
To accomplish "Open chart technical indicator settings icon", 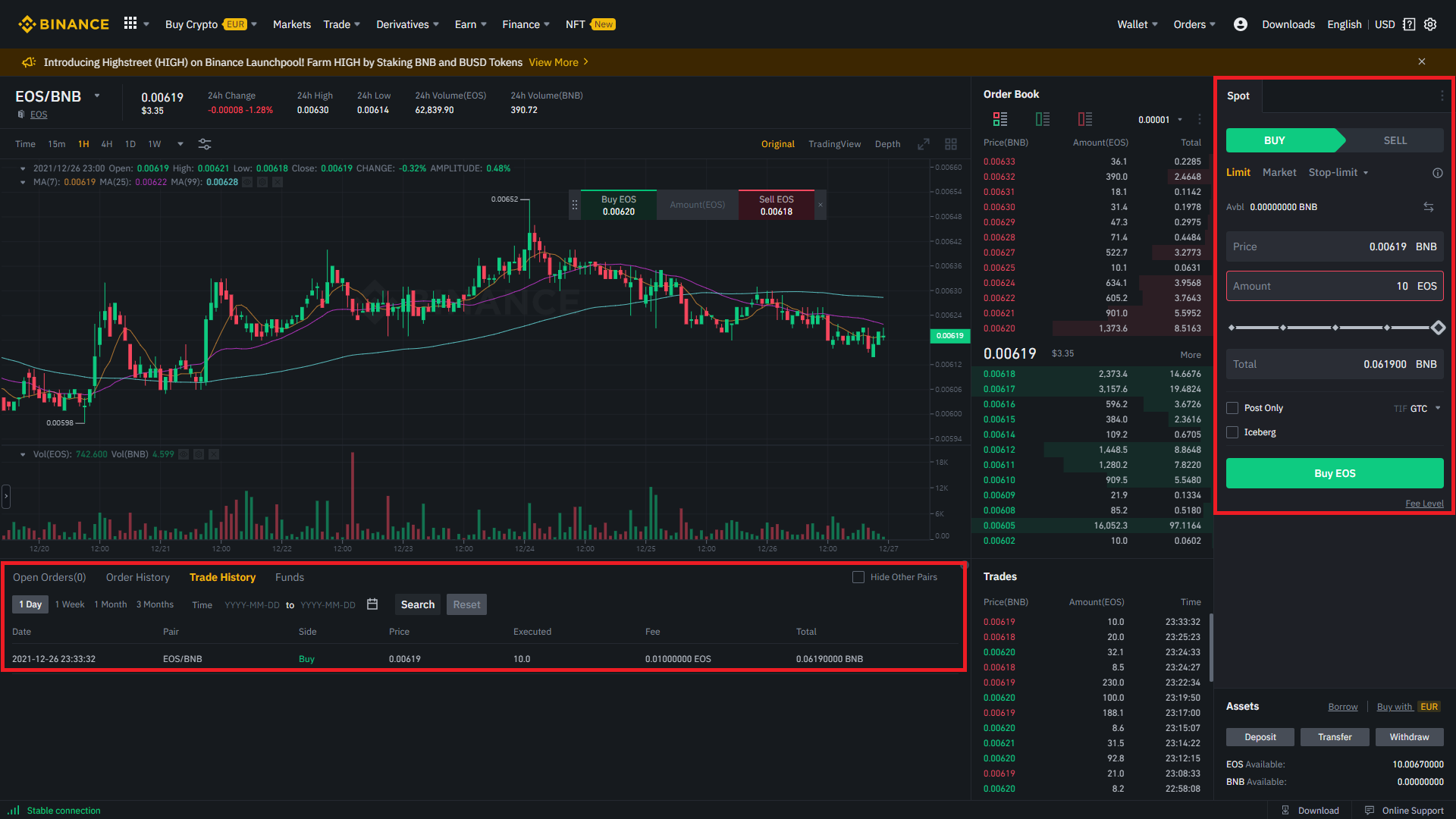I will click(205, 144).
